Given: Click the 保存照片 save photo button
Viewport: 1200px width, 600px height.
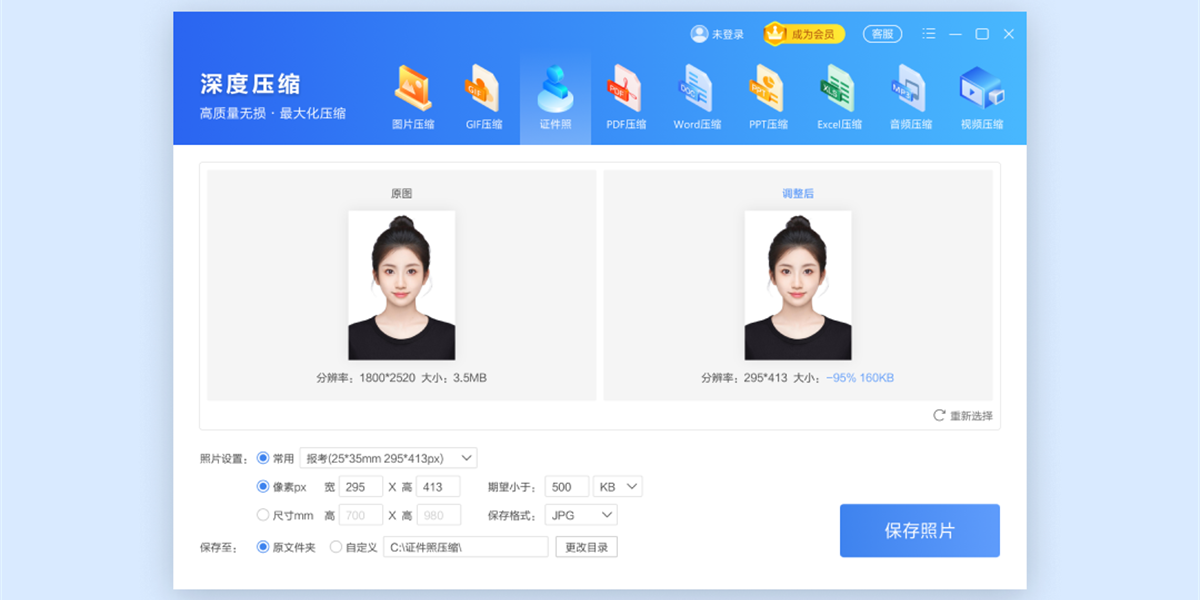Looking at the screenshot, I should tap(919, 531).
